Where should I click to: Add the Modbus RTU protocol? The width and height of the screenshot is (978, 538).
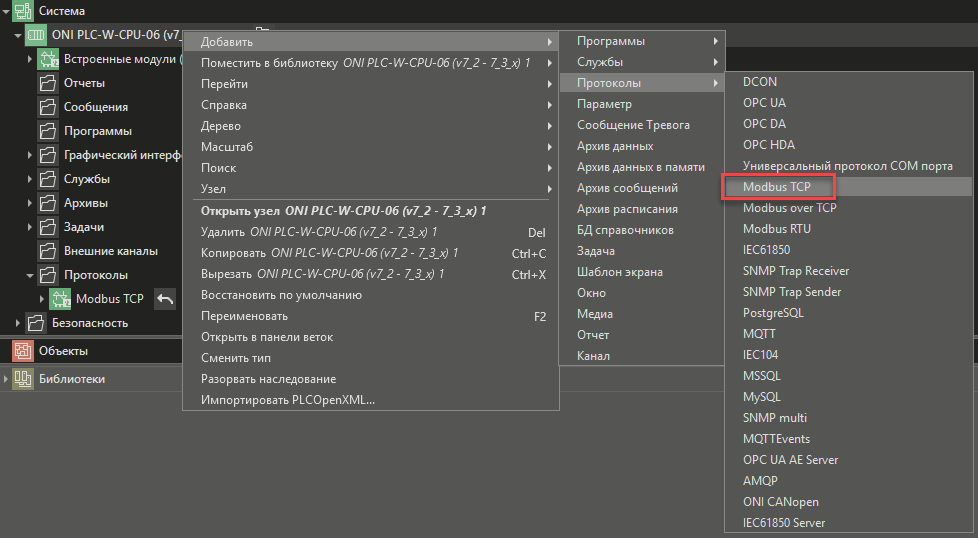pos(848,229)
